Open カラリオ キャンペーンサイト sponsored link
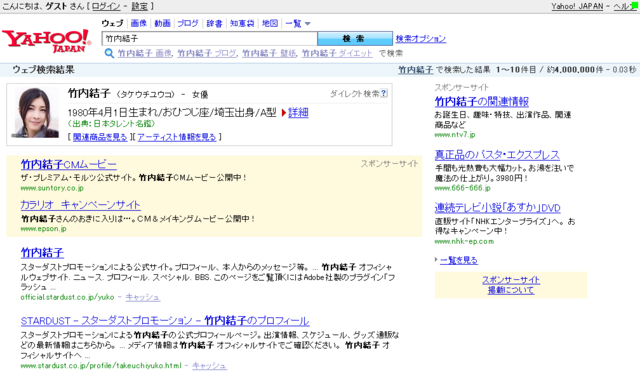This screenshot has width=640, height=372. pyautogui.click(x=80, y=205)
